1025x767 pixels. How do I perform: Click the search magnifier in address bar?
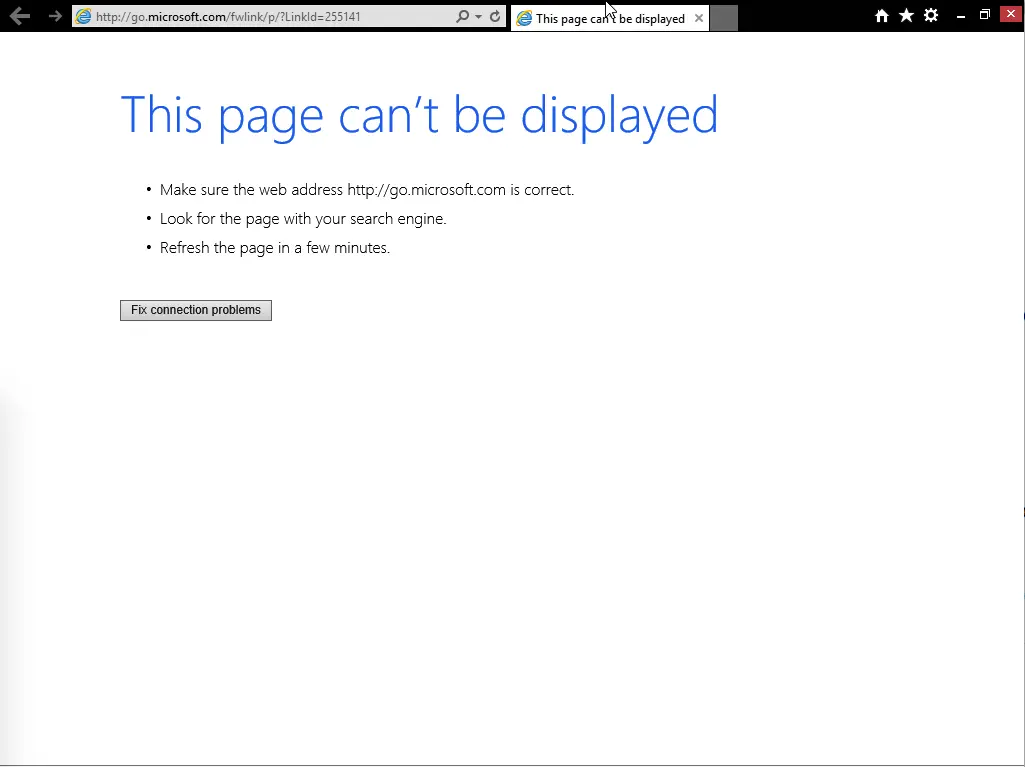click(x=462, y=16)
